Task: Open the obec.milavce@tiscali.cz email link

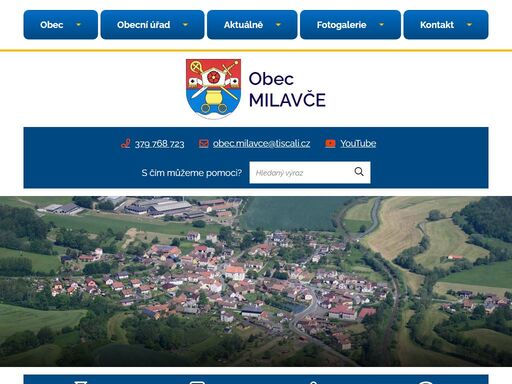Action: (x=261, y=143)
